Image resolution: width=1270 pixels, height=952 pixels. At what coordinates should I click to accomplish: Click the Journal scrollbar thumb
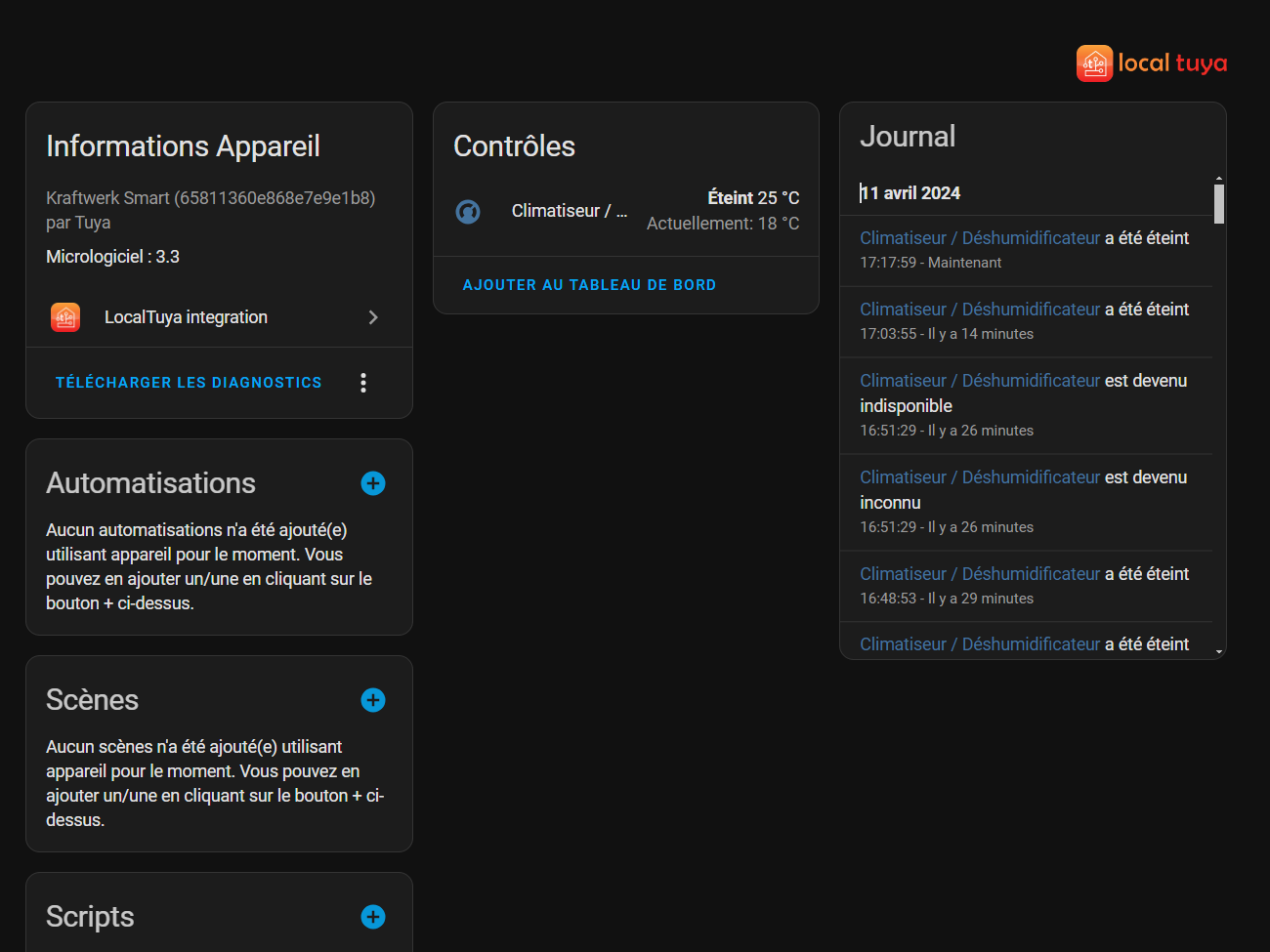click(x=1218, y=204)
